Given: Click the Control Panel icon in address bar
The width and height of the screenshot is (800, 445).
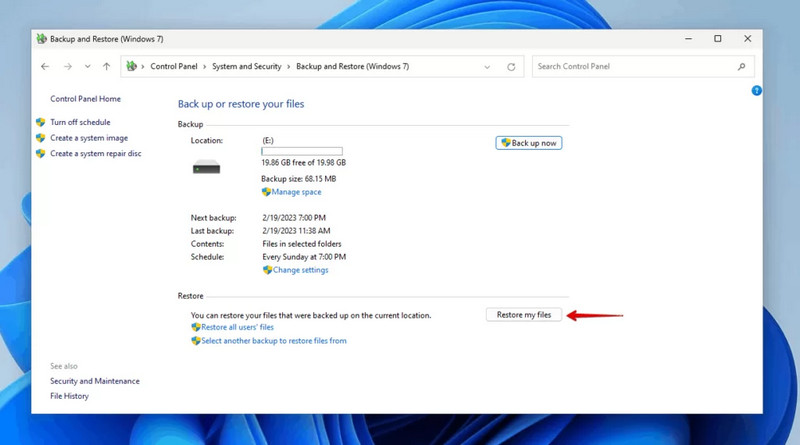Looking at the screenshot, I should pyautogui.click(x=131, y=67).
